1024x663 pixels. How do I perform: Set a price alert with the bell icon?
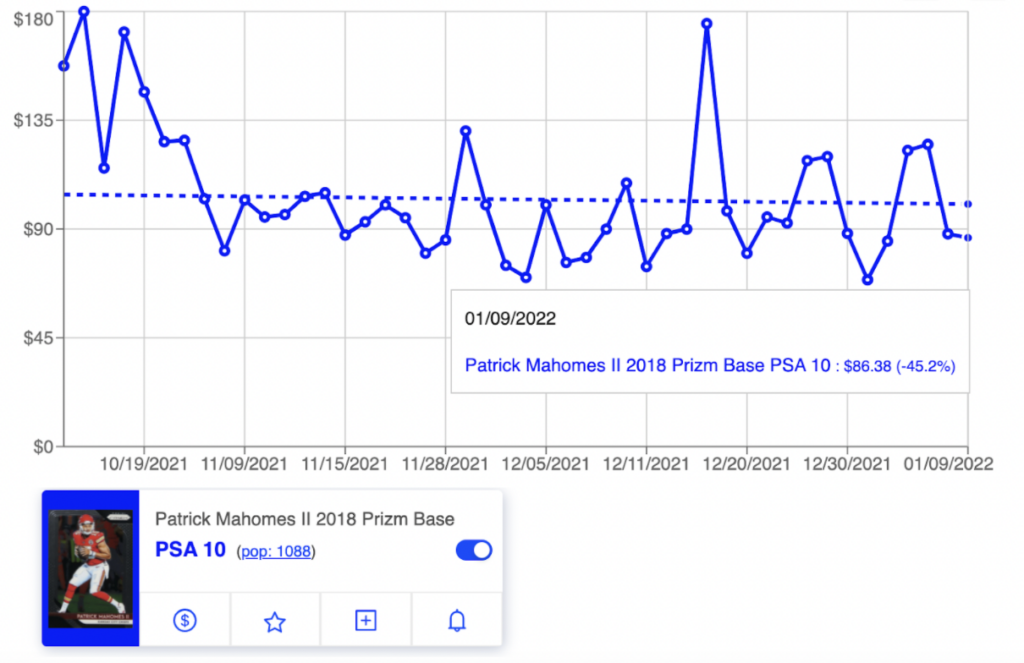[457, 620]
